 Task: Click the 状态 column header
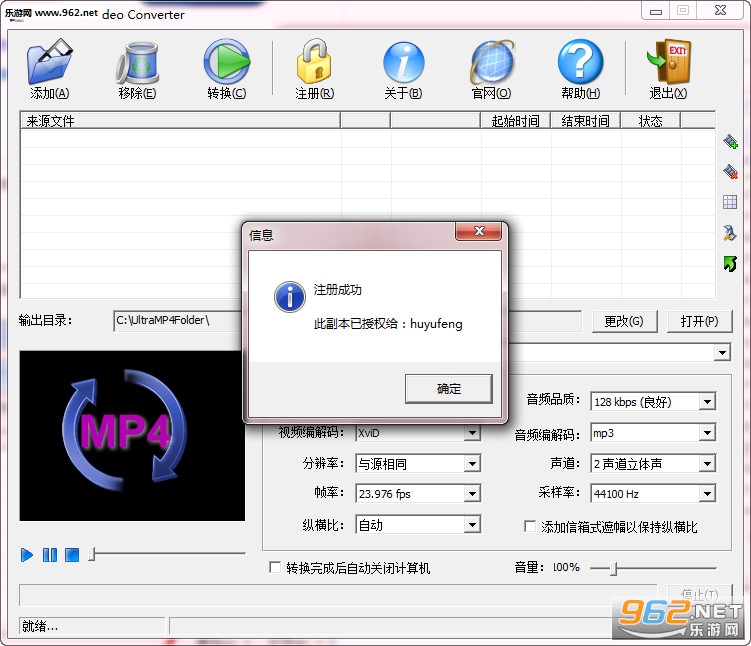pyautogui.click(x=650, y=121)
